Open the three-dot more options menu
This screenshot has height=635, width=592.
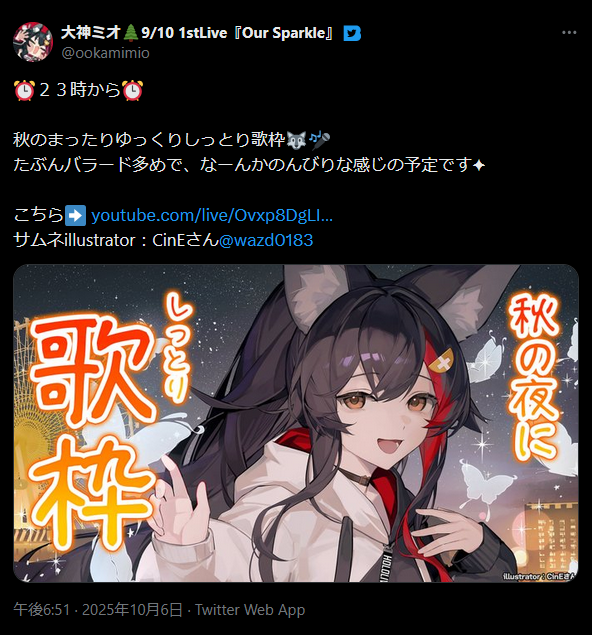pos(569,33)
